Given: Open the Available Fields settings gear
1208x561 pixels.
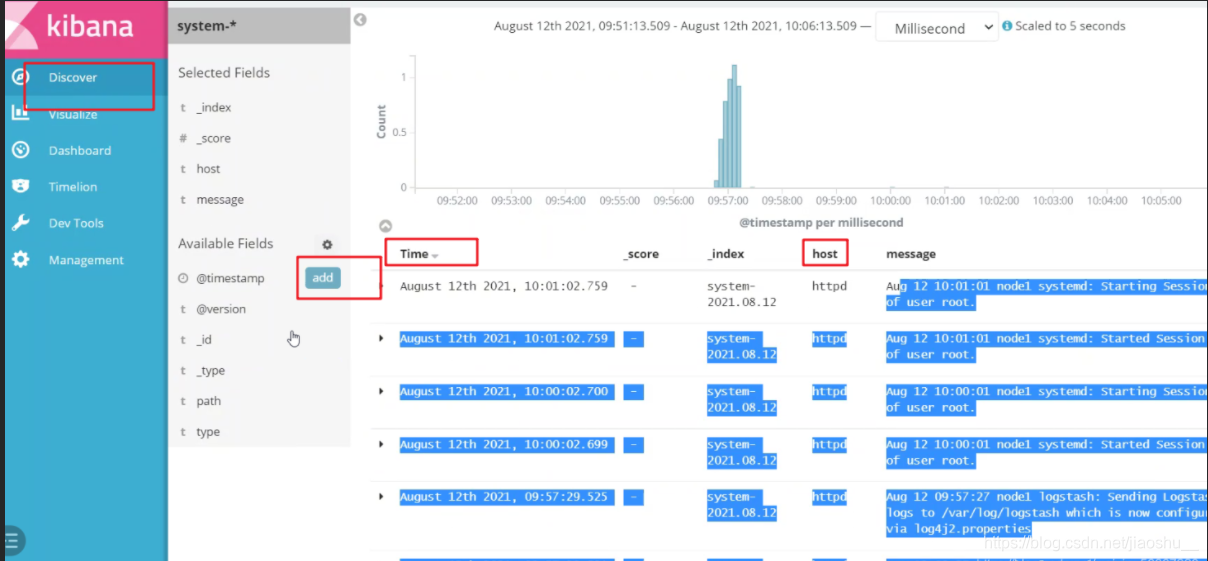Looking at the screenshot, I should click(x=327, y=244).
